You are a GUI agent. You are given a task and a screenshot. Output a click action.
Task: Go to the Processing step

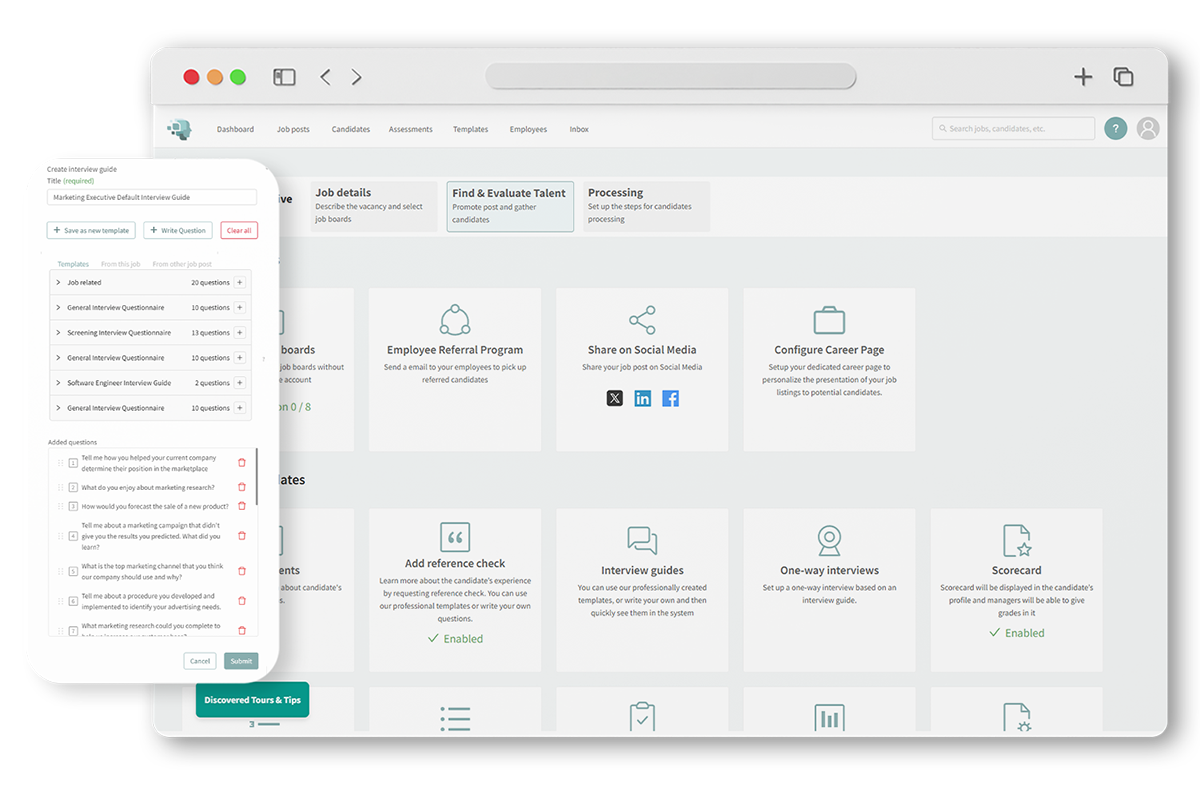coord(646,206)
